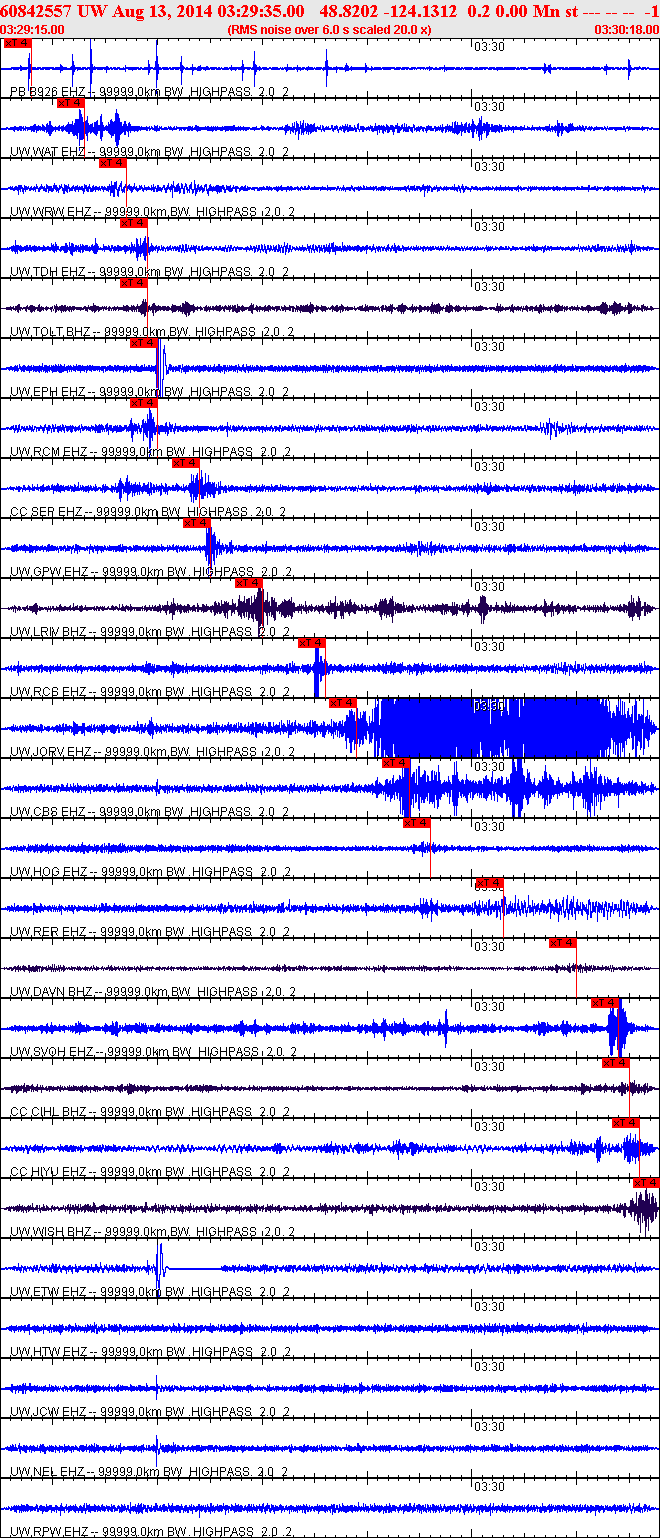Select the arrival pick flag on CC.HIYU trace
The height and width of the screenshot is (1538, 660).
pos(626,1122)
